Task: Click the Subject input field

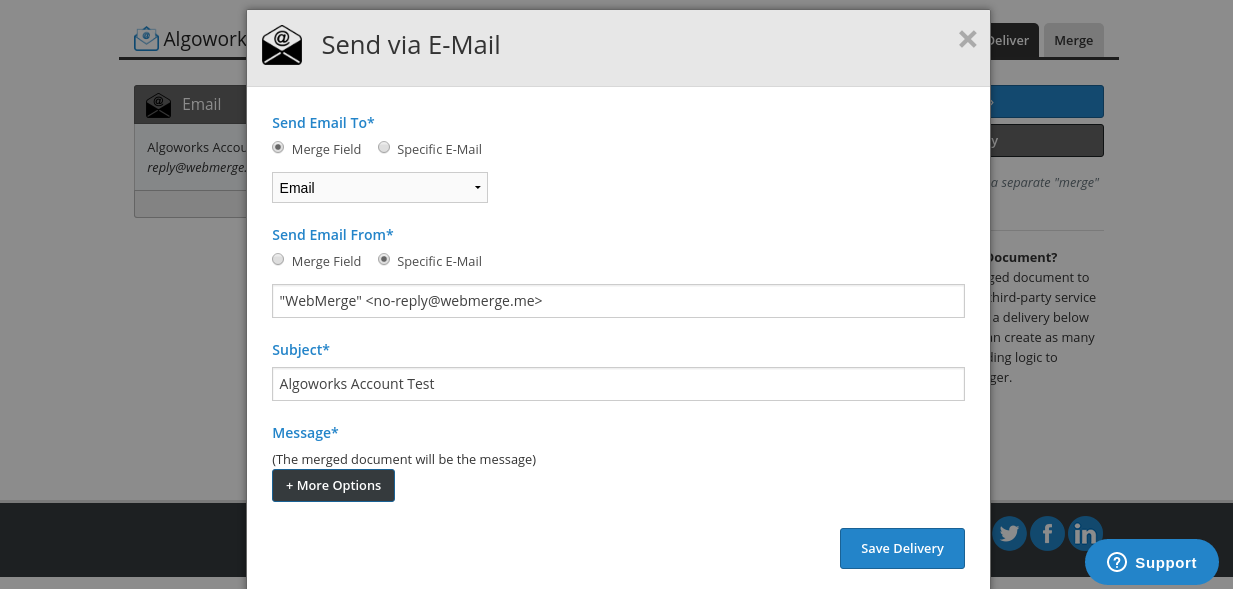Action: (618, 384)
